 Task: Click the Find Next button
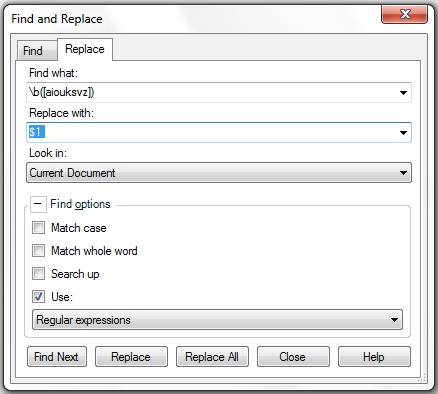[57, 357]
